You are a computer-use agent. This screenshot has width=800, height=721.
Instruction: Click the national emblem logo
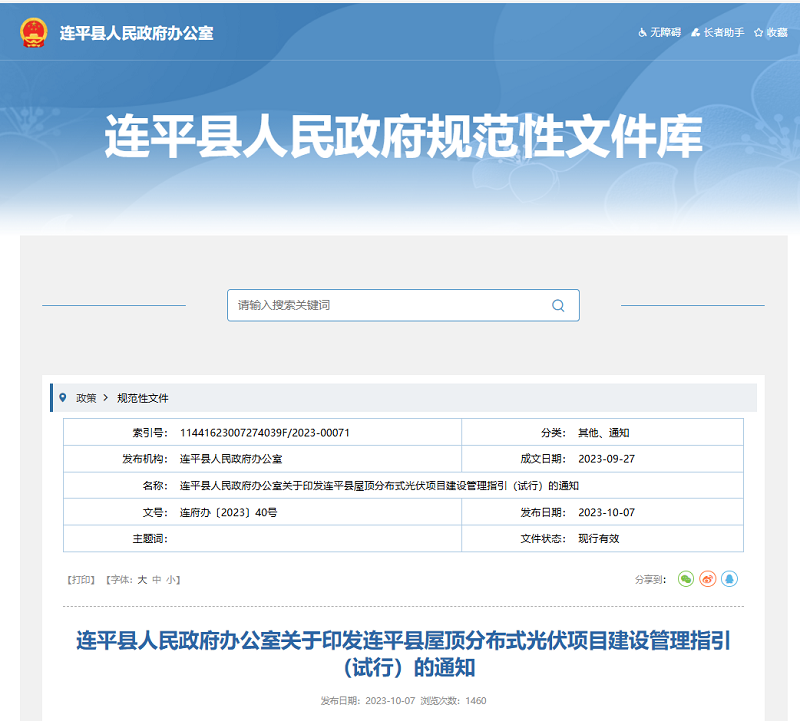pyautogui.click(x=33, y=32)
